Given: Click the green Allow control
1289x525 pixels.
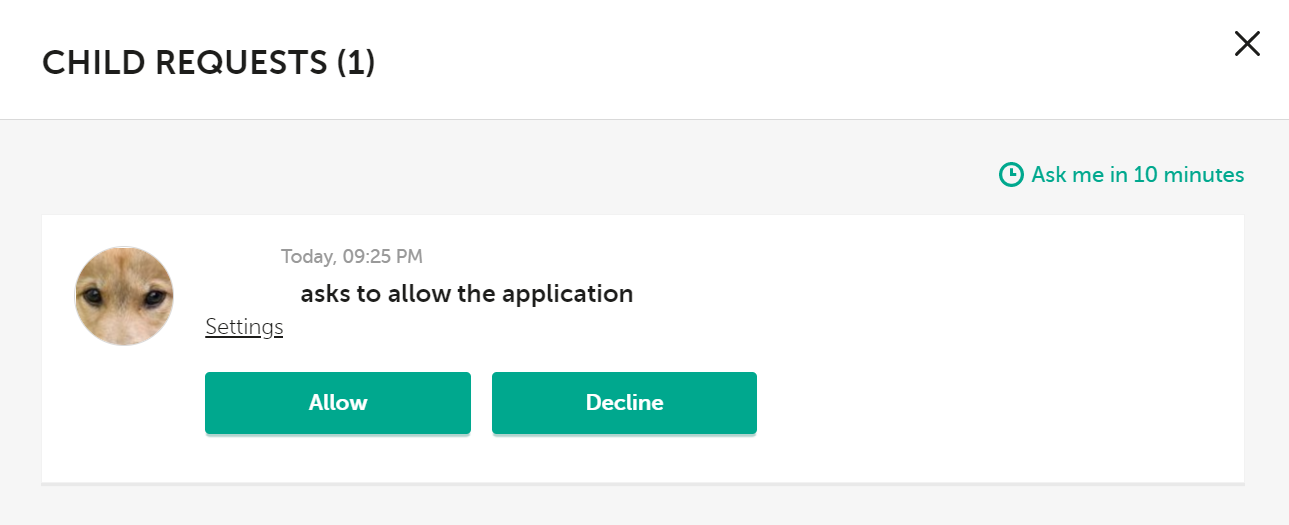Looking at the screenshot, I should click(337, 403).
